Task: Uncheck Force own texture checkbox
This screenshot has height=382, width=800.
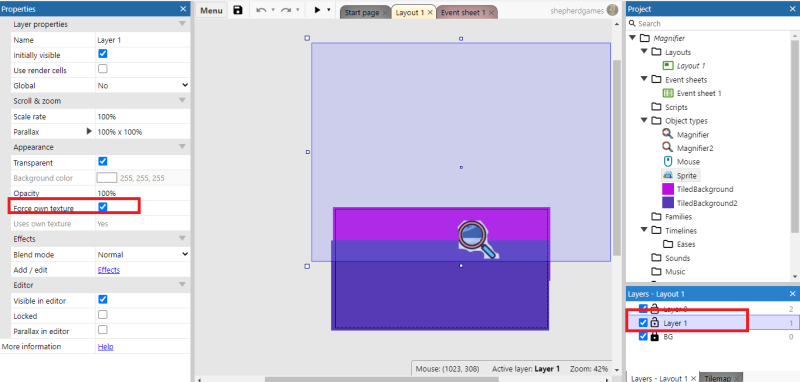Action: 103,207
